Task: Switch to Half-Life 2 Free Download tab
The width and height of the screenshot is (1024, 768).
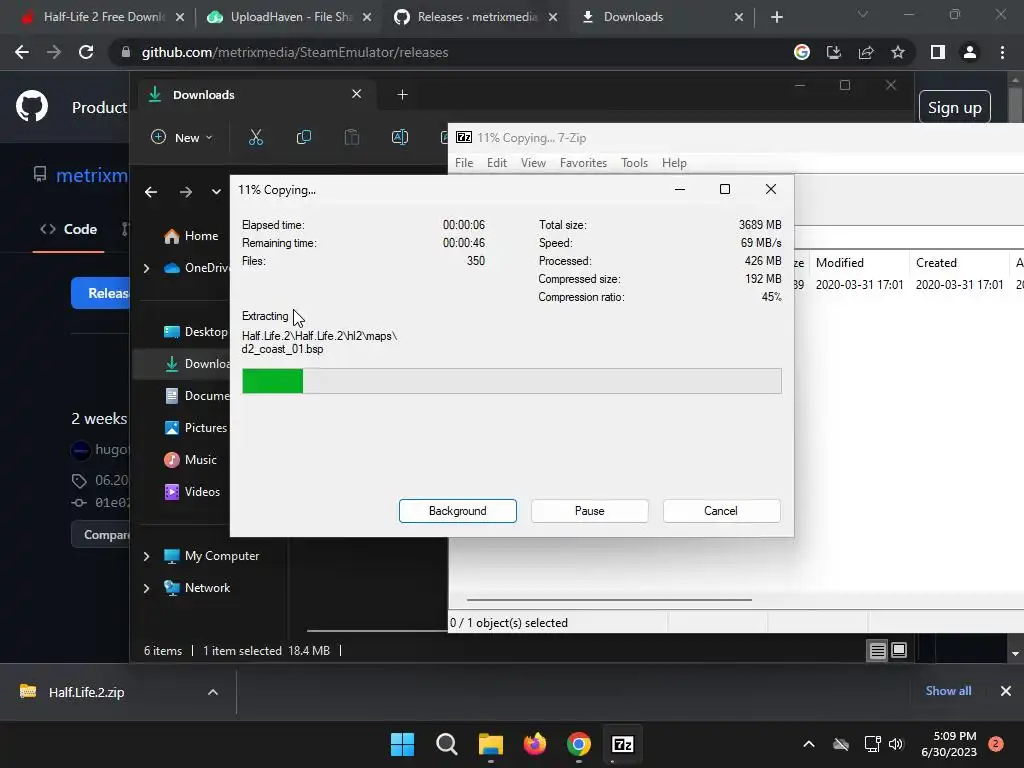Action: (x=103, y=17)
